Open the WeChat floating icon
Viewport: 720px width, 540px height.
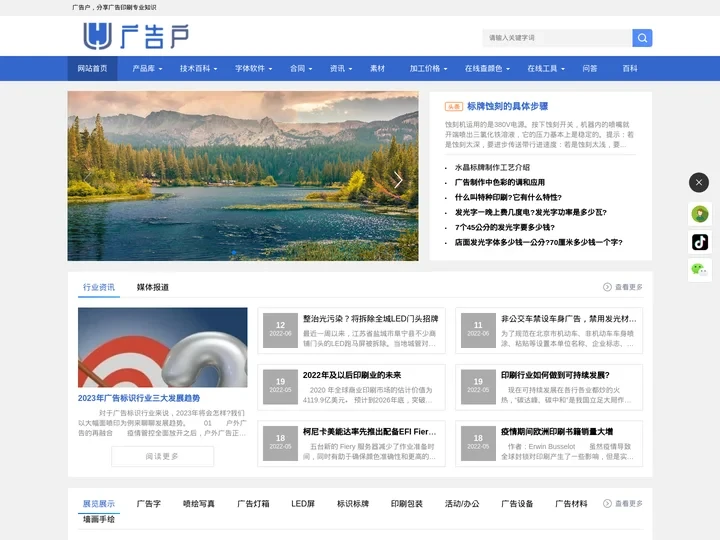(700, 269)
